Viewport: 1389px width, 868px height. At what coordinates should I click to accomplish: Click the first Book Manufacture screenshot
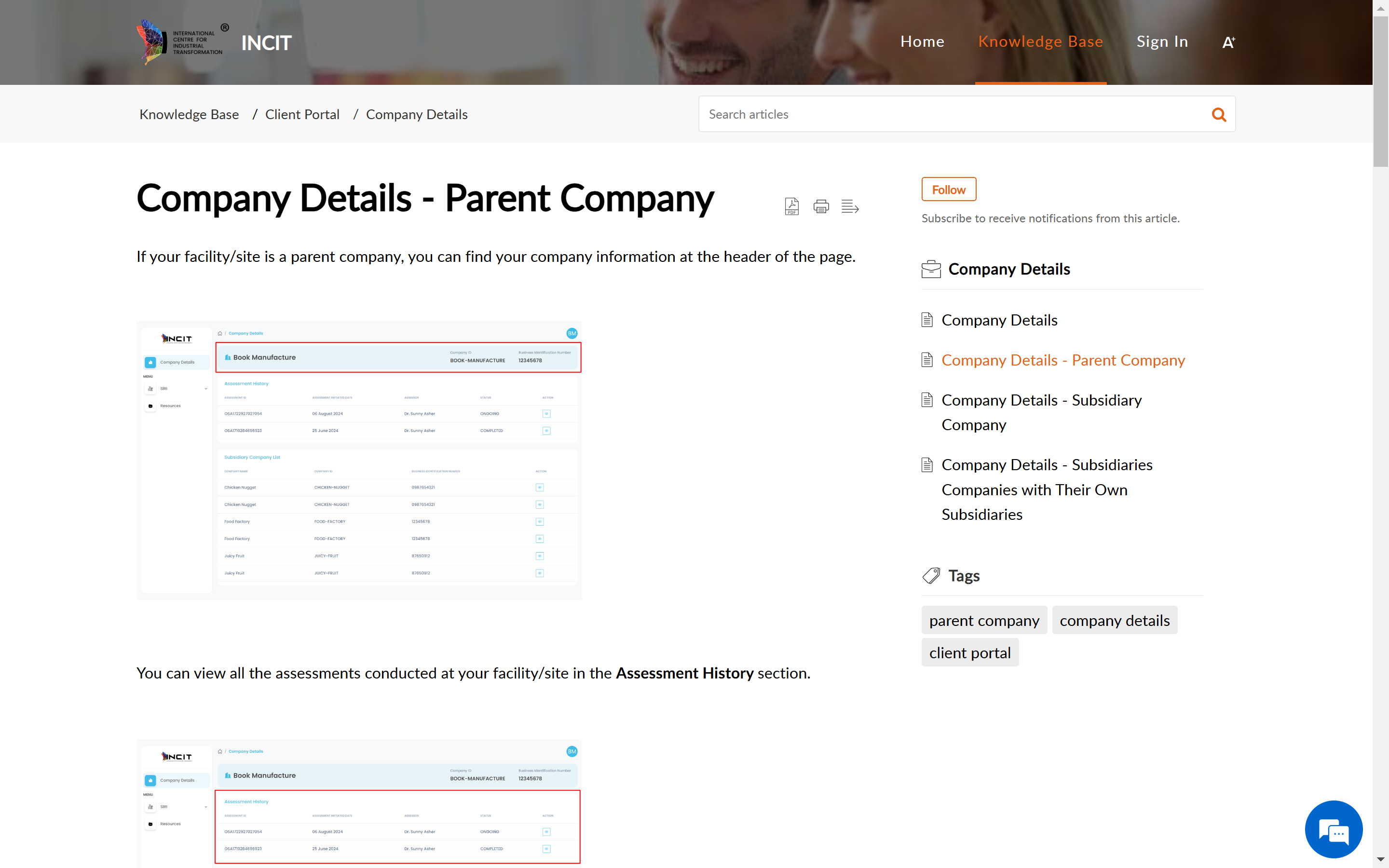pyautogui.click(x=359, y=461)
